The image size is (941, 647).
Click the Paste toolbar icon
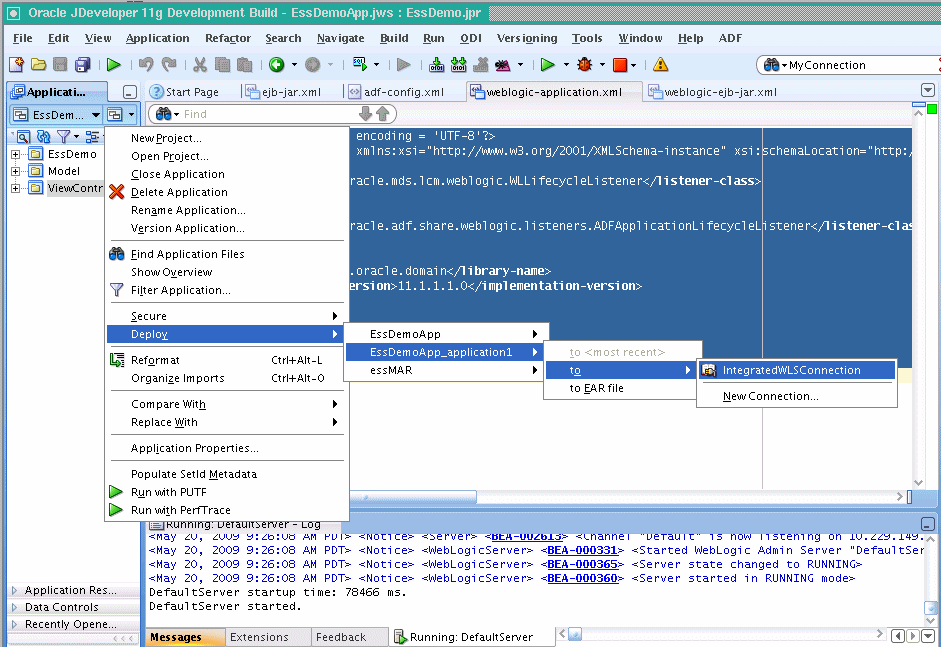tap(246, 64)
